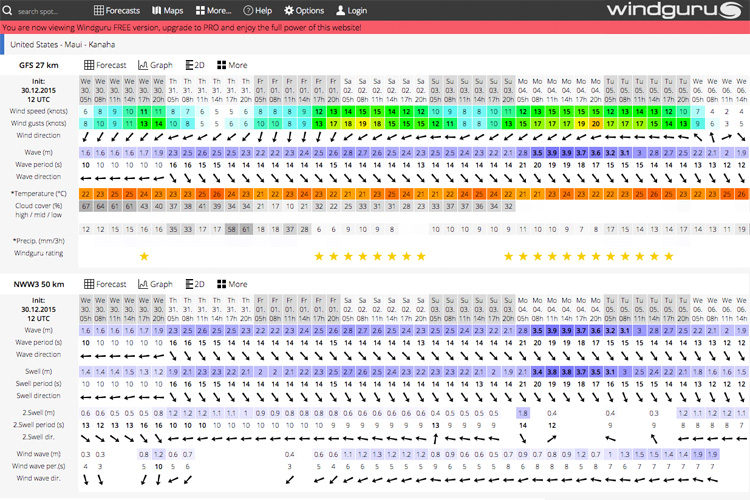Show the Graph view for NWW3 50 km
This screenshot has height=500, width=750.
tap(155, 284)
